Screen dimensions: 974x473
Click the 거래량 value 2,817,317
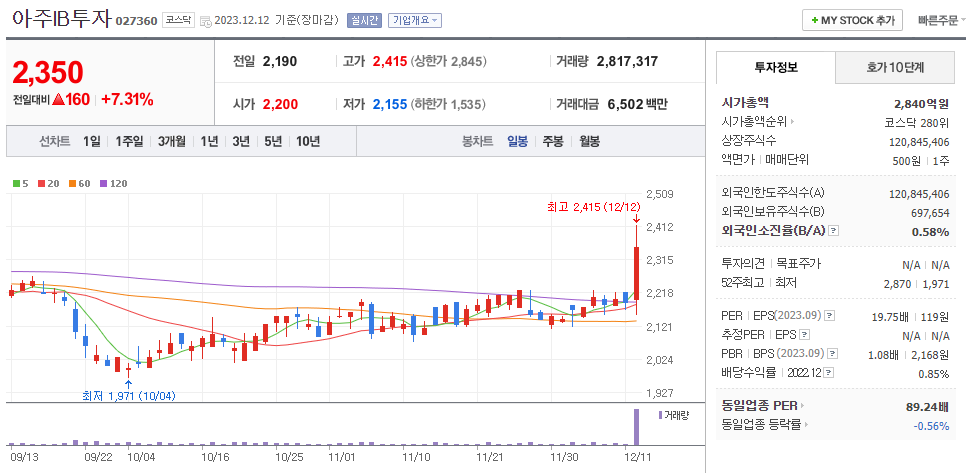(x=627, y=62)
